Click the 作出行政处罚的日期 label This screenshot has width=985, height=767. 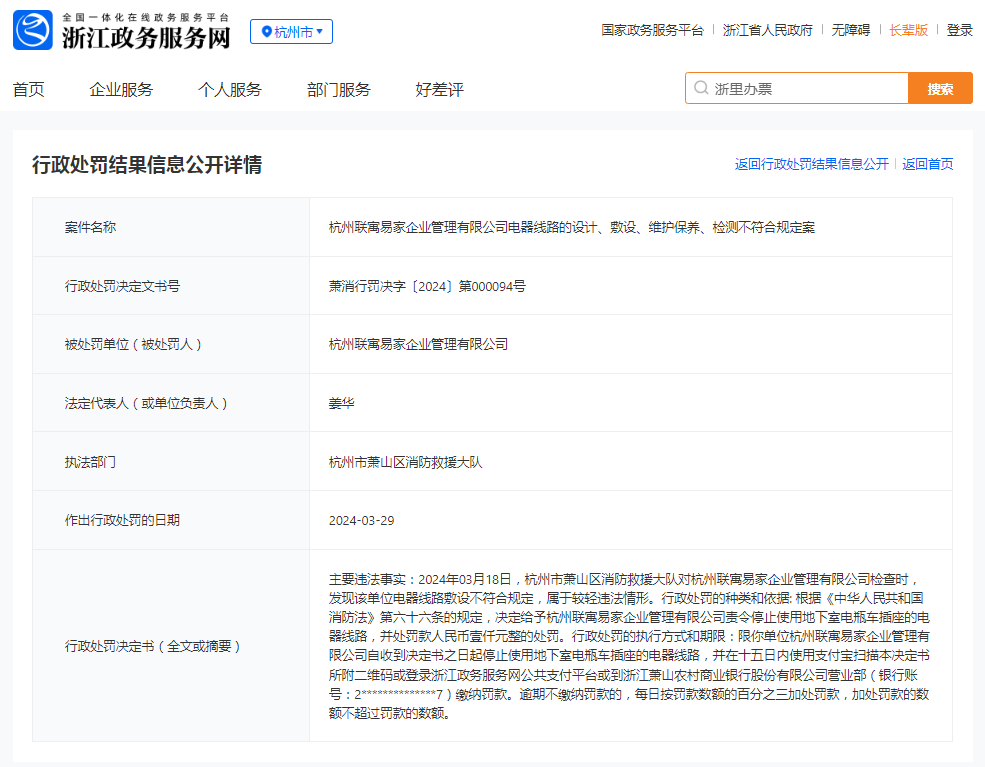122,520
